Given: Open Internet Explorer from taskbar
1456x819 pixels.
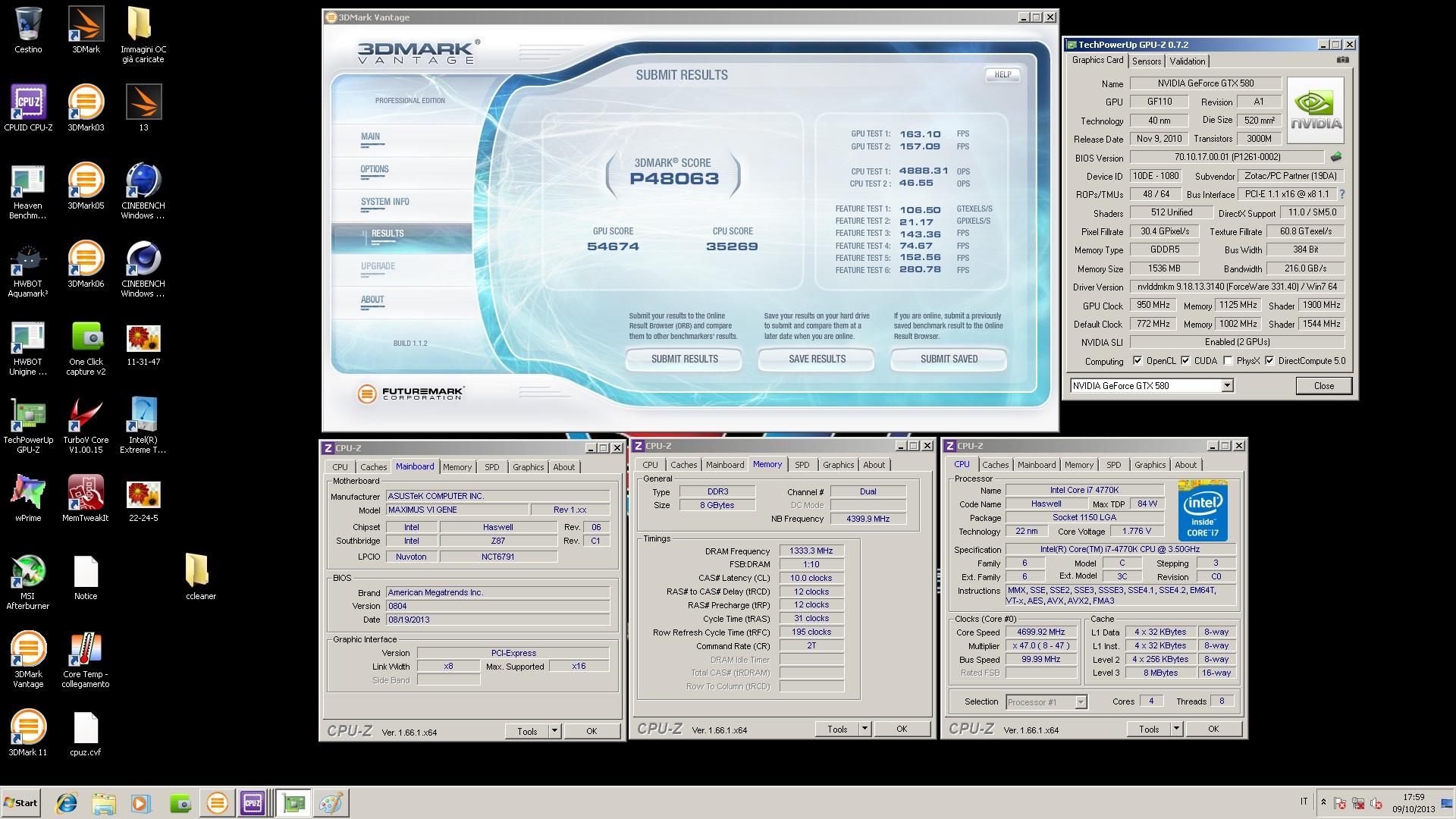Looking at the screenshot, I should point(67,802).
